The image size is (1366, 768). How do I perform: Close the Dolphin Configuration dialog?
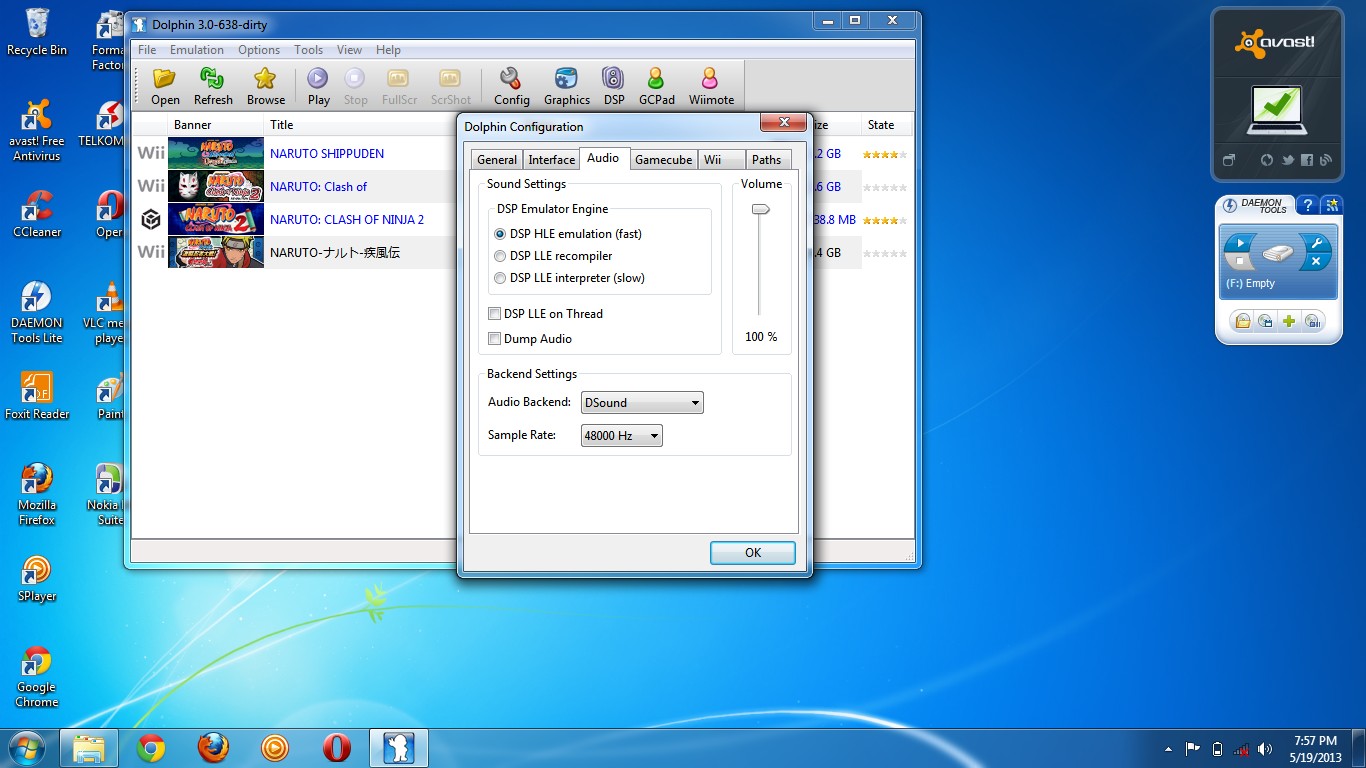(x=783, y=123)
